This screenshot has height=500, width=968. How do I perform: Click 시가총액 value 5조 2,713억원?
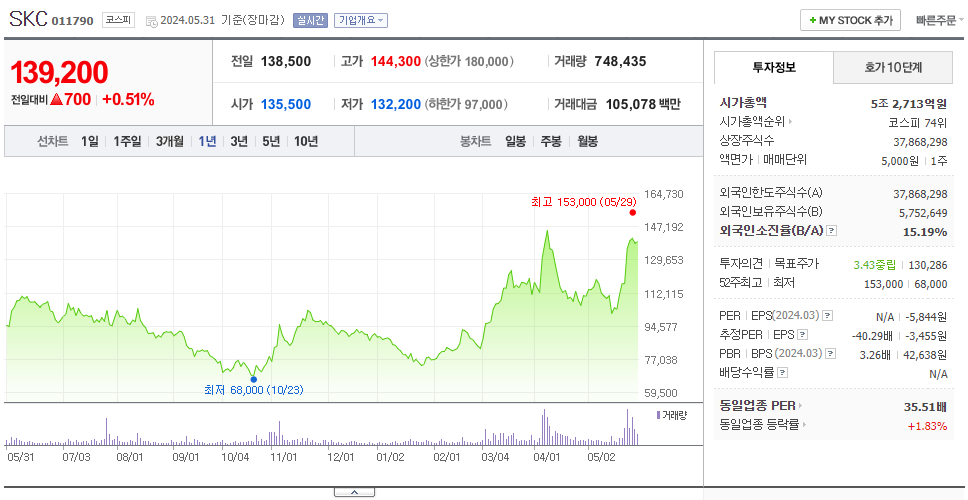(x=909, y=103)
